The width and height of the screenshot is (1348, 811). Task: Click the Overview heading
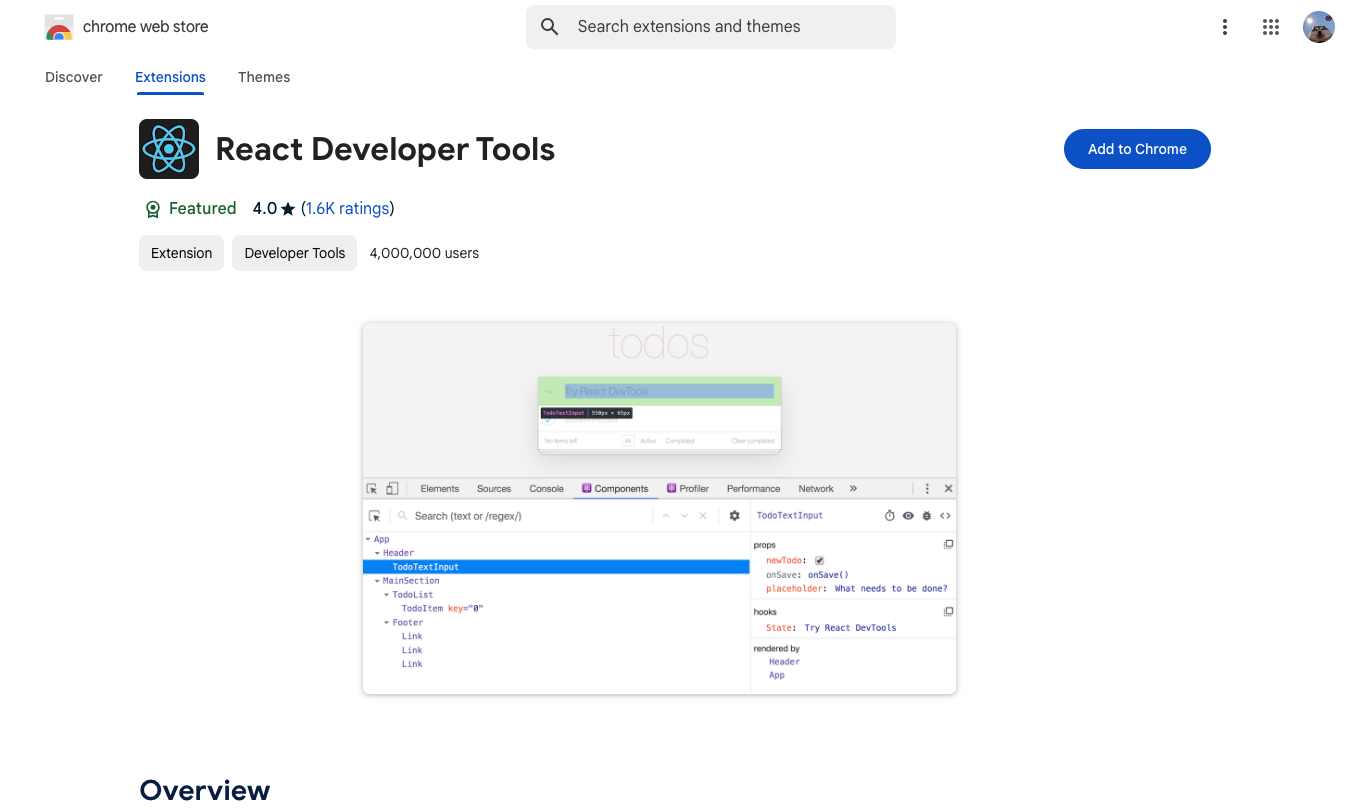(x=205, y=790)
